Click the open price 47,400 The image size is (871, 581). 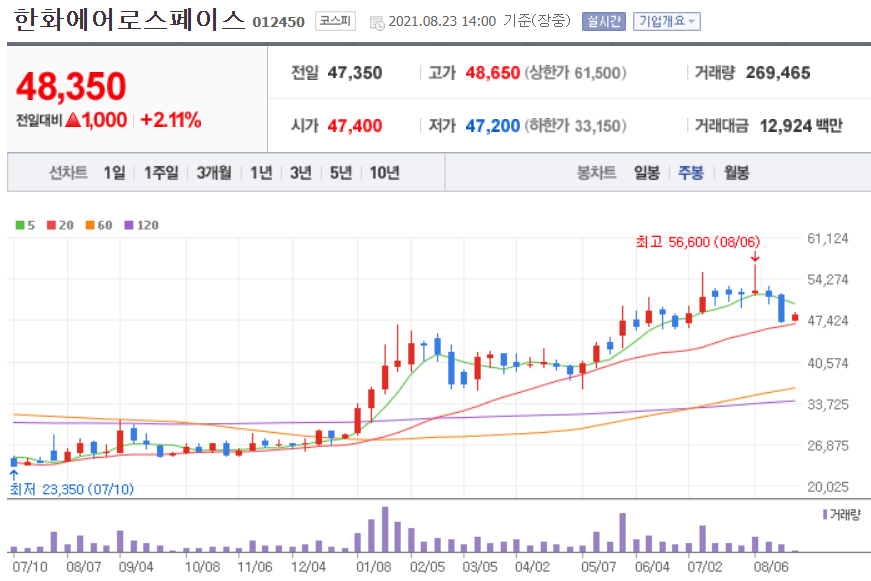pyautogui.click(x=355, y=126)
